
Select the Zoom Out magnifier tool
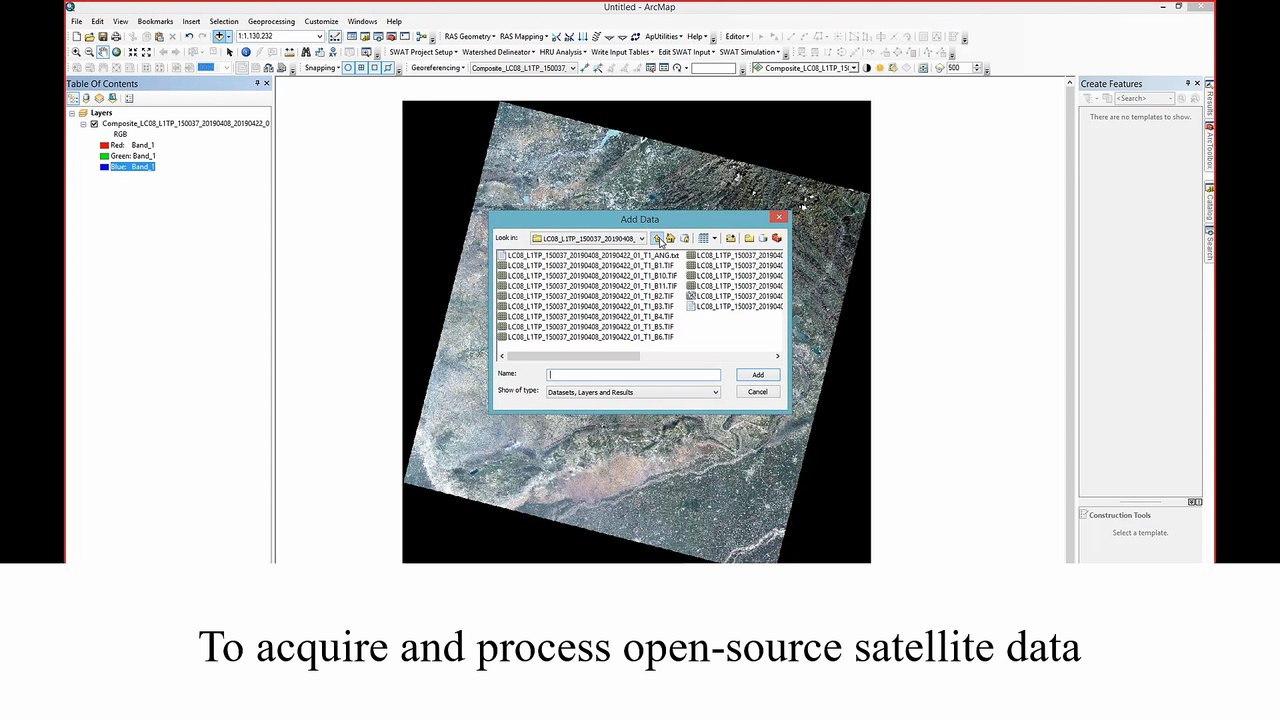pyautogui.click(x=89, y=52)
